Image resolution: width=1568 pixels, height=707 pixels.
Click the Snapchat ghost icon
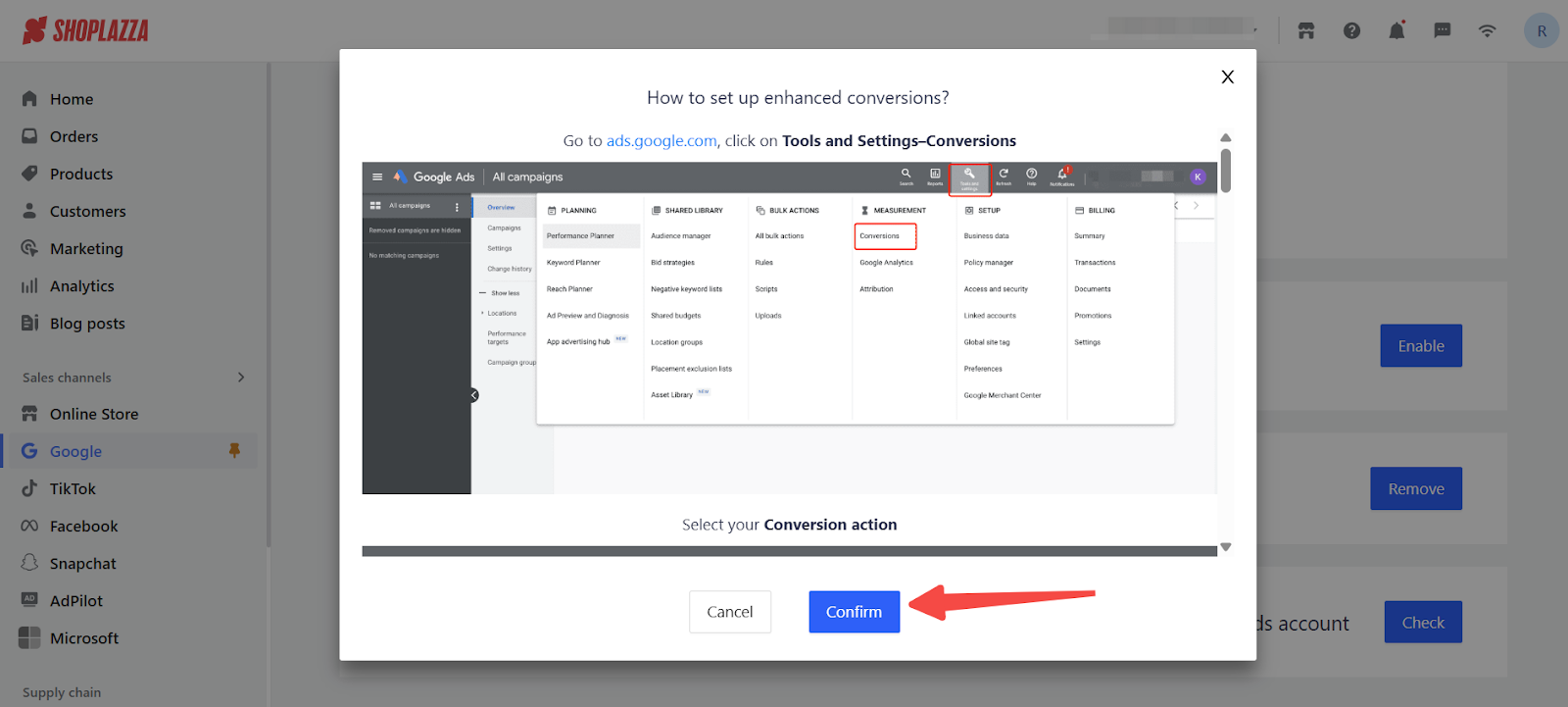tap(29, 562)
